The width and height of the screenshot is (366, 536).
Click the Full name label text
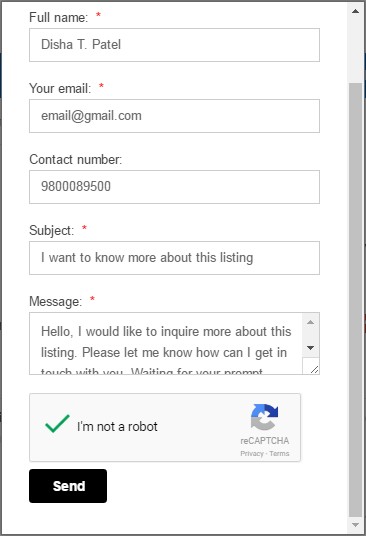(x=58, y=17)
